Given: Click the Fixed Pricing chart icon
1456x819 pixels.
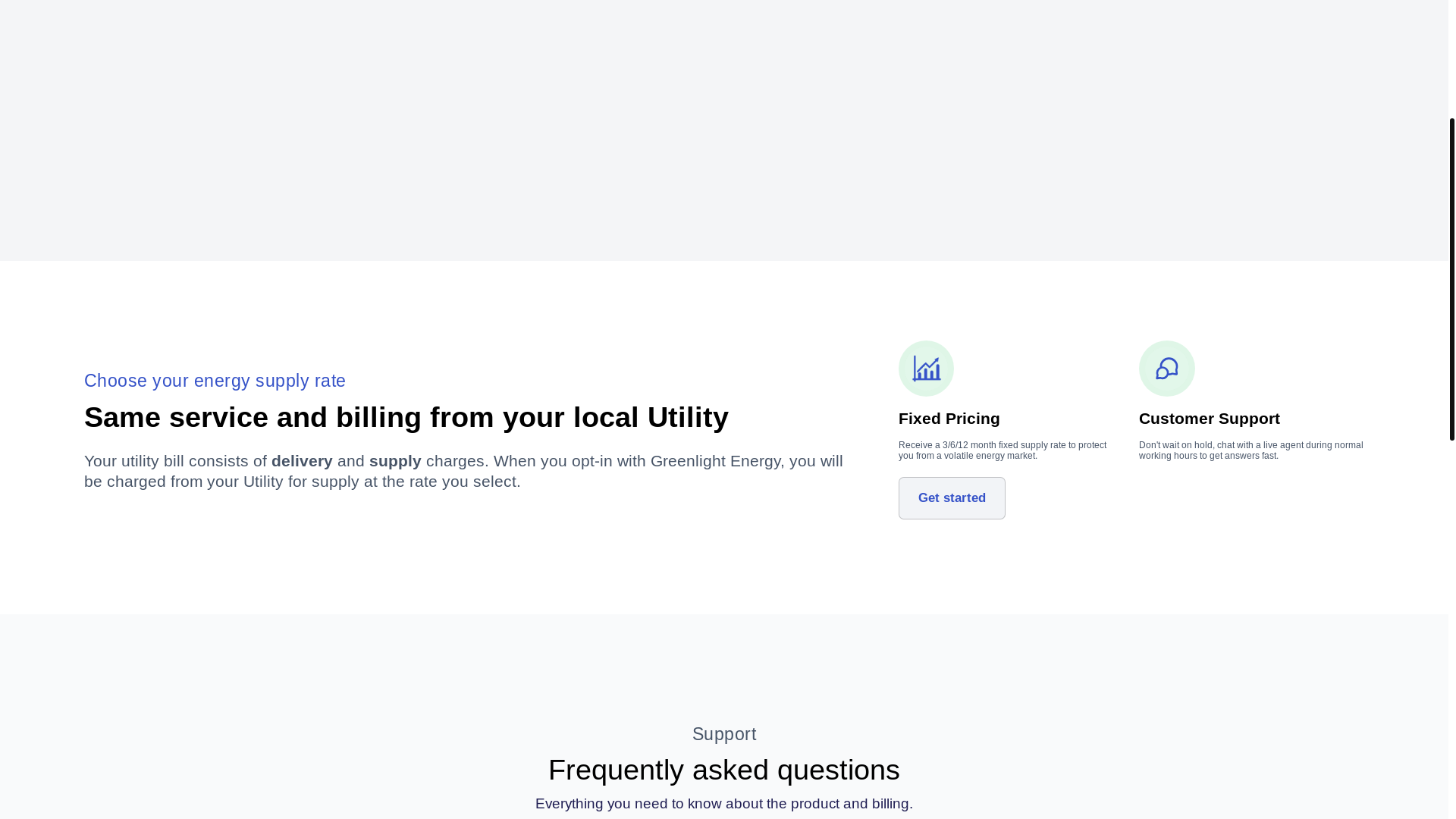Looking at the screenshot, I should tap(926, 369).
